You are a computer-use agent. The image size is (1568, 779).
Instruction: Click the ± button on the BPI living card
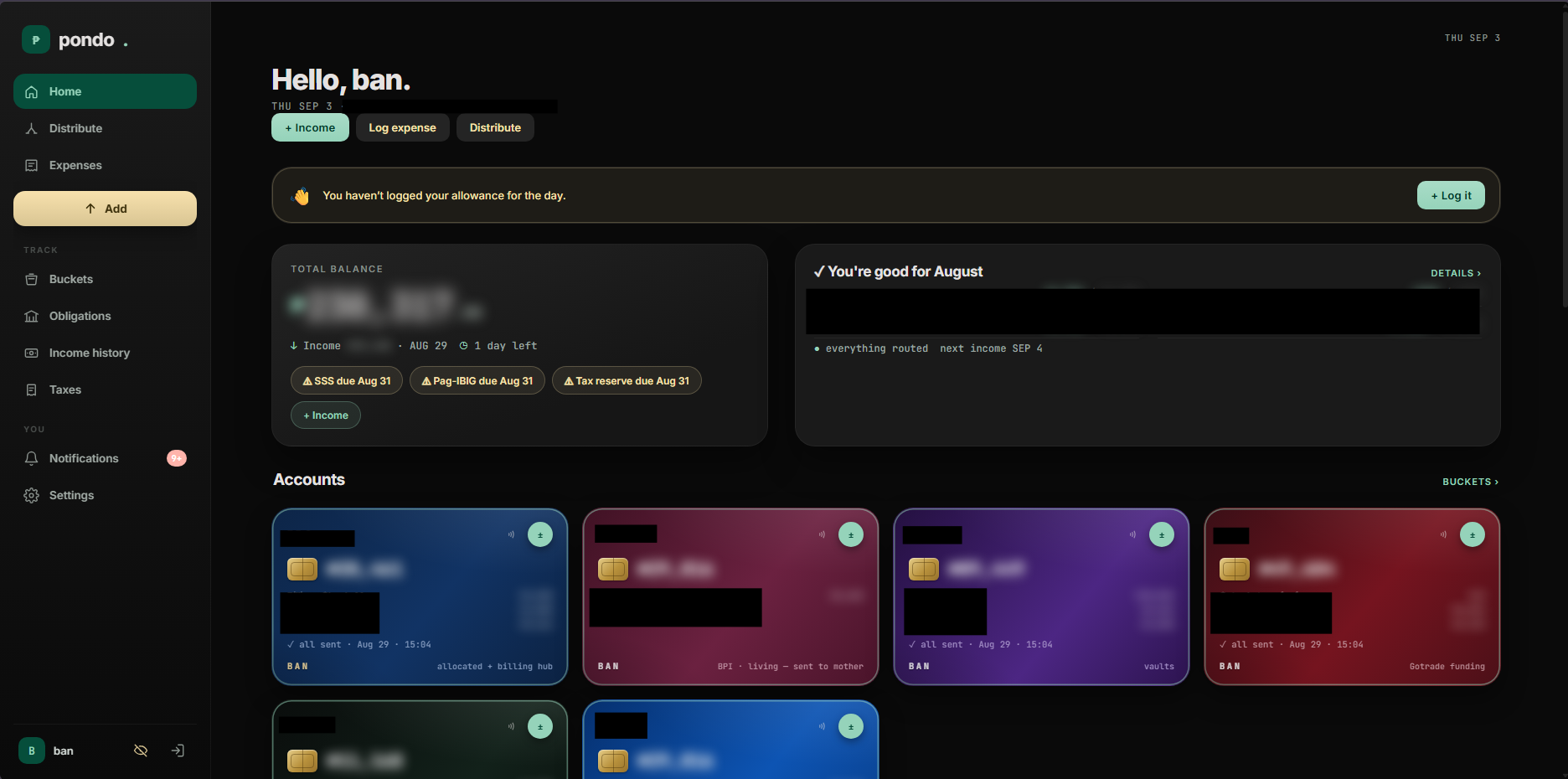pyautogui.click(x=851, y=534)
